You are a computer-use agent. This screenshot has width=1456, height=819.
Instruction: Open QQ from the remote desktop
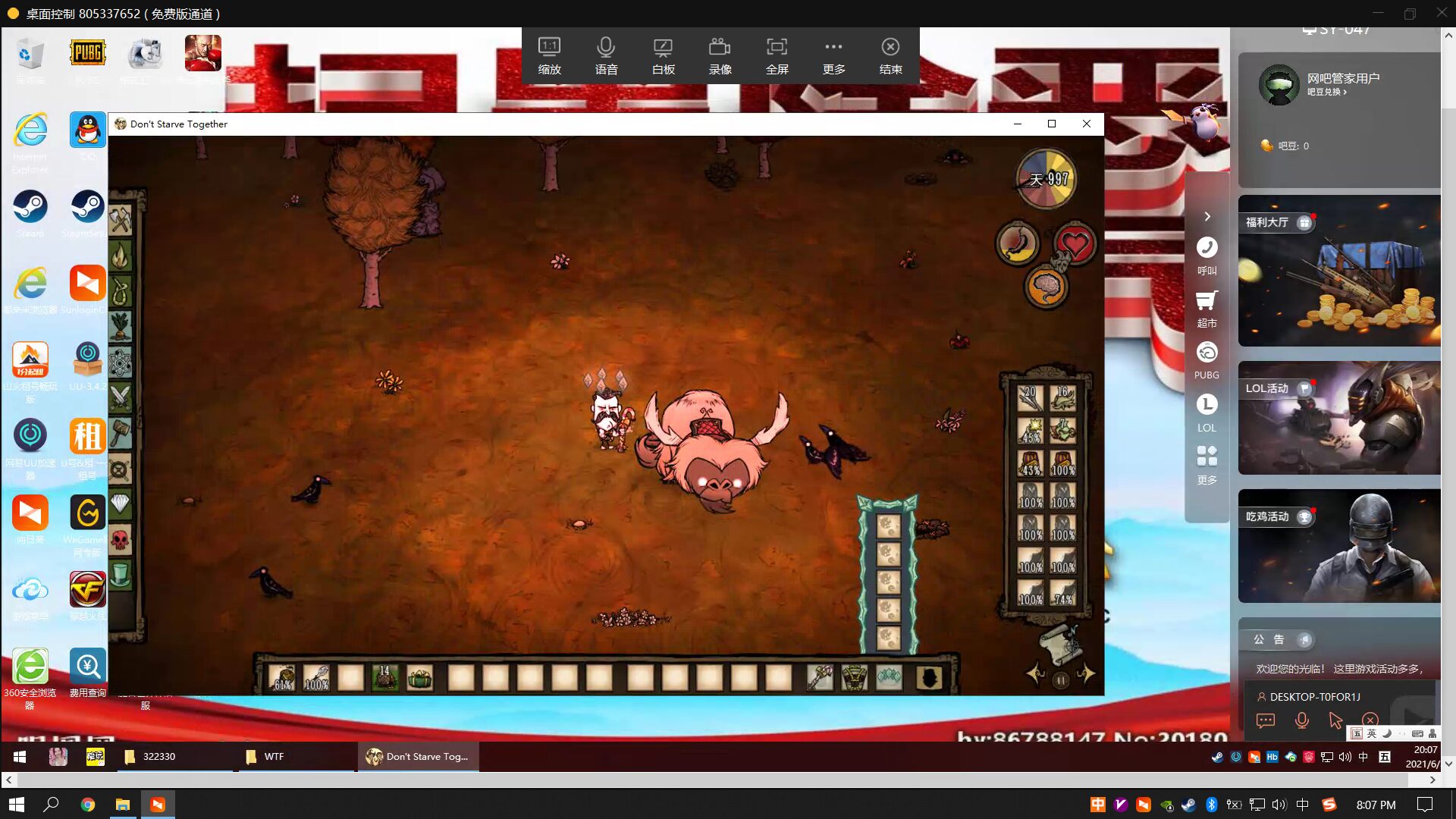[x=87, y=136]
